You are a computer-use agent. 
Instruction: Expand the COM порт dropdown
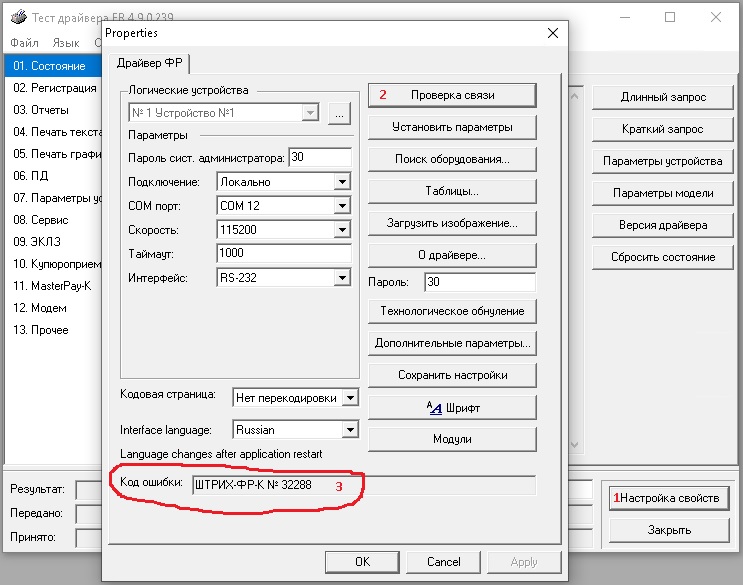(x=342, y=206)
